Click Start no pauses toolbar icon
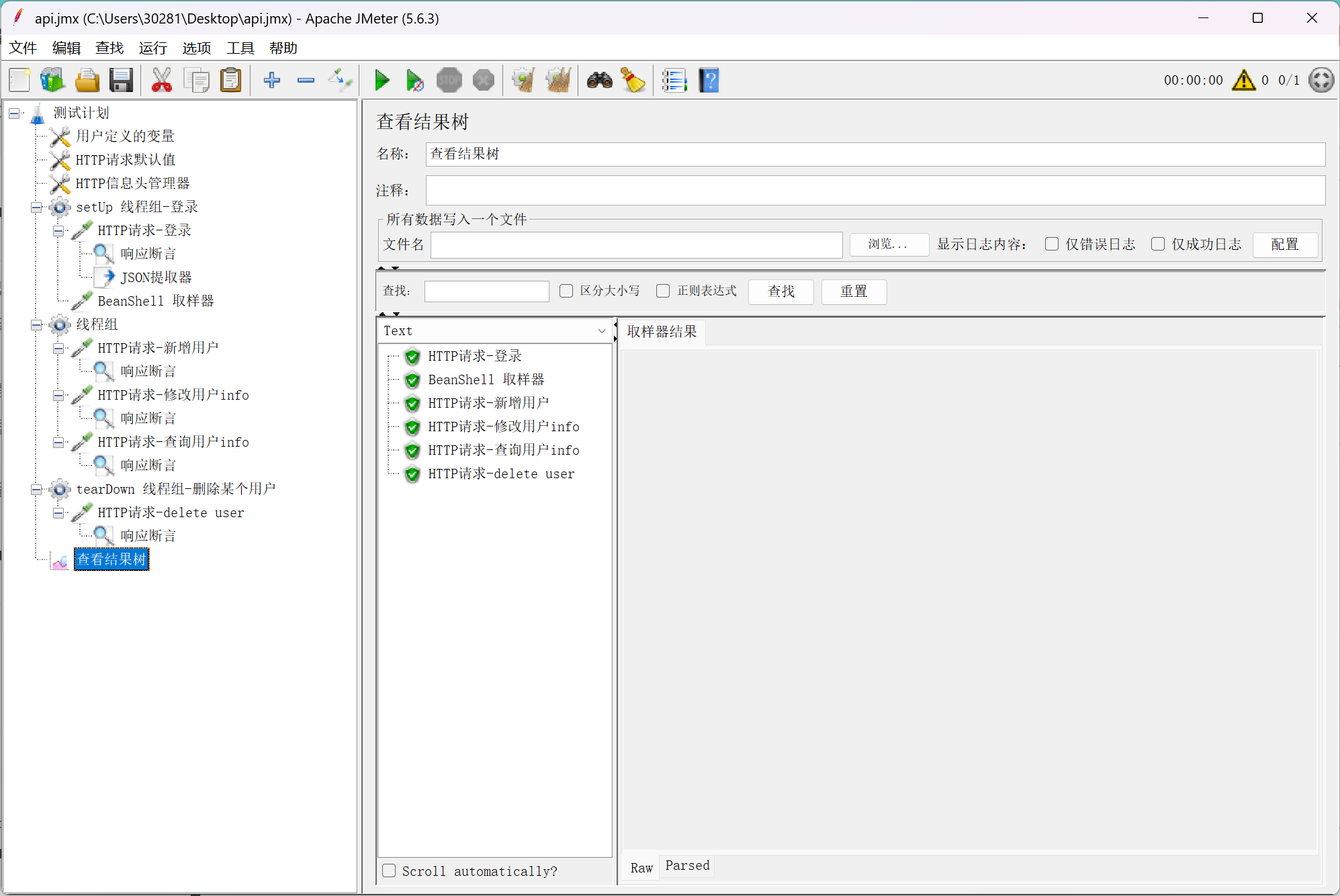The width and height of the screenshot is (1340, 896). [x=415, y=81]
